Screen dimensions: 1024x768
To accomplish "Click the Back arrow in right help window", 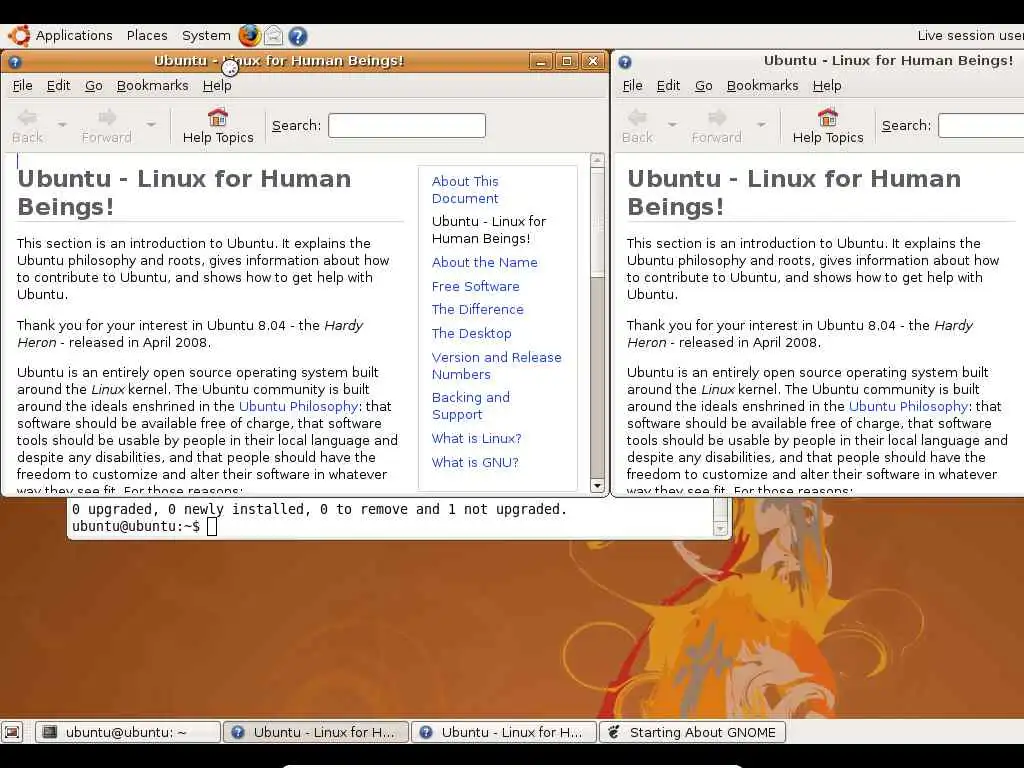I will tap(637, 118).
